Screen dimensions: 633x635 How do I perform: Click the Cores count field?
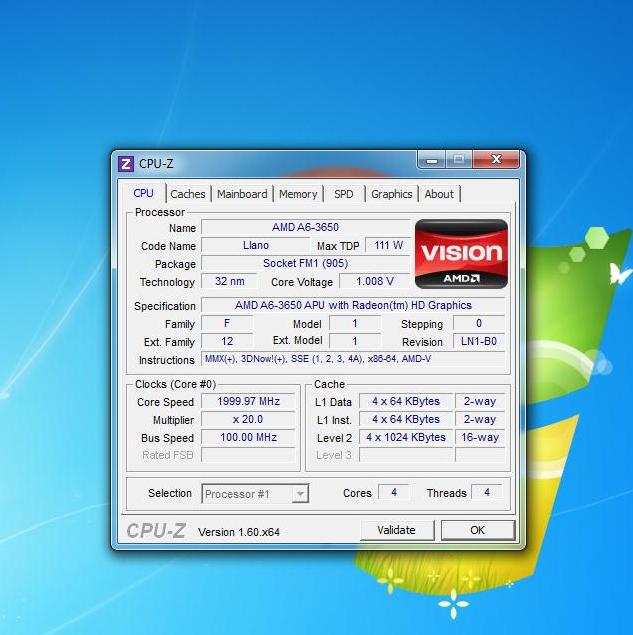[x=394, y=492]
